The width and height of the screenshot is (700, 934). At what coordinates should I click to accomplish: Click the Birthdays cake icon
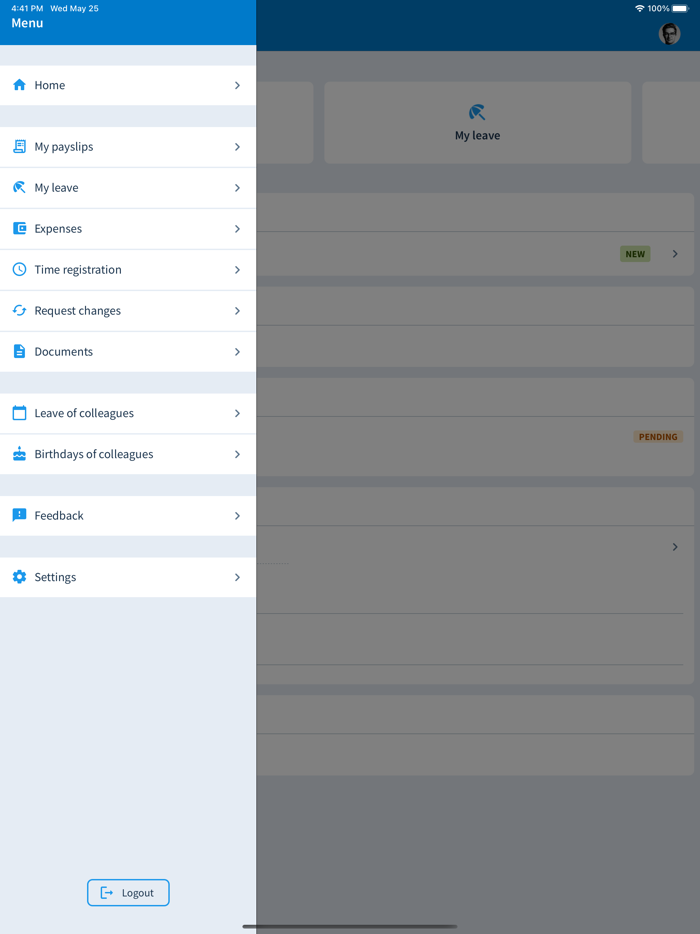(x=19, y=454)
